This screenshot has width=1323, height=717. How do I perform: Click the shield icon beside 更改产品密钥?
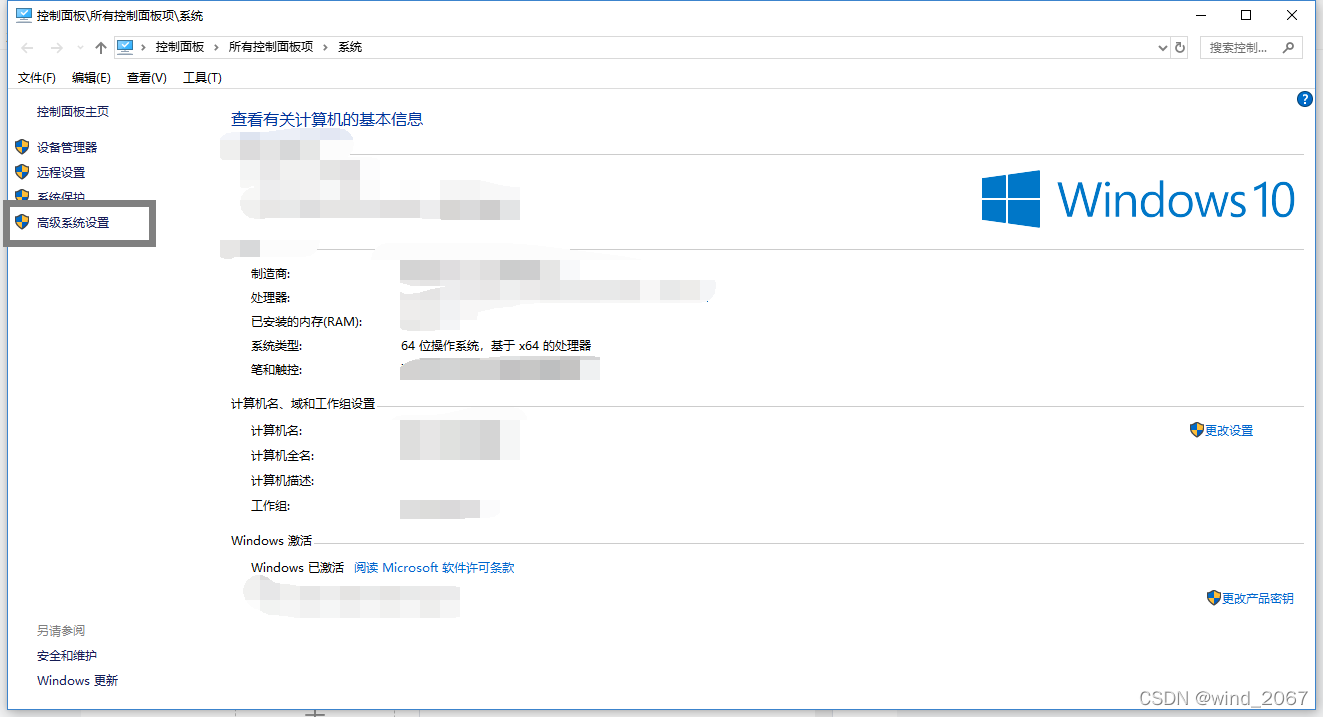[1214, 598]
